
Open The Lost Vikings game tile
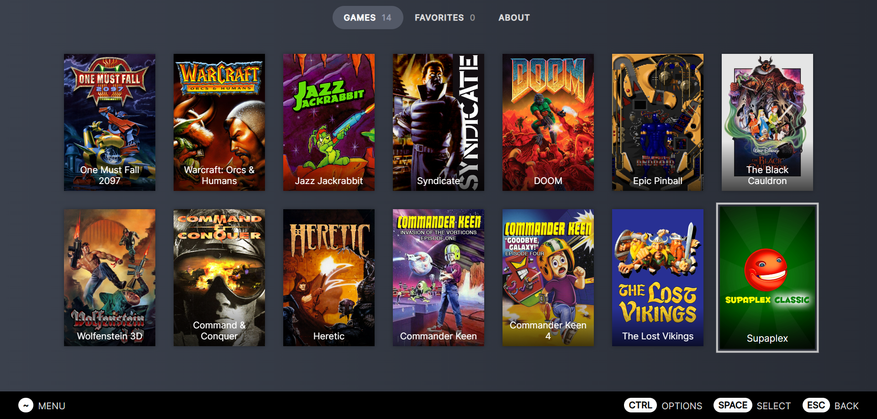click(x=658, y=277)
